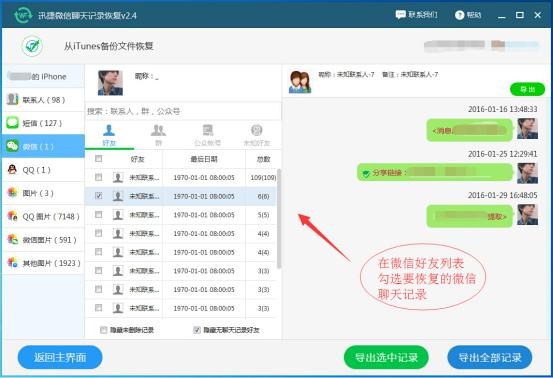Open the 微信图片 (591) category
The image size is (553, 378).
coord(43,239)
